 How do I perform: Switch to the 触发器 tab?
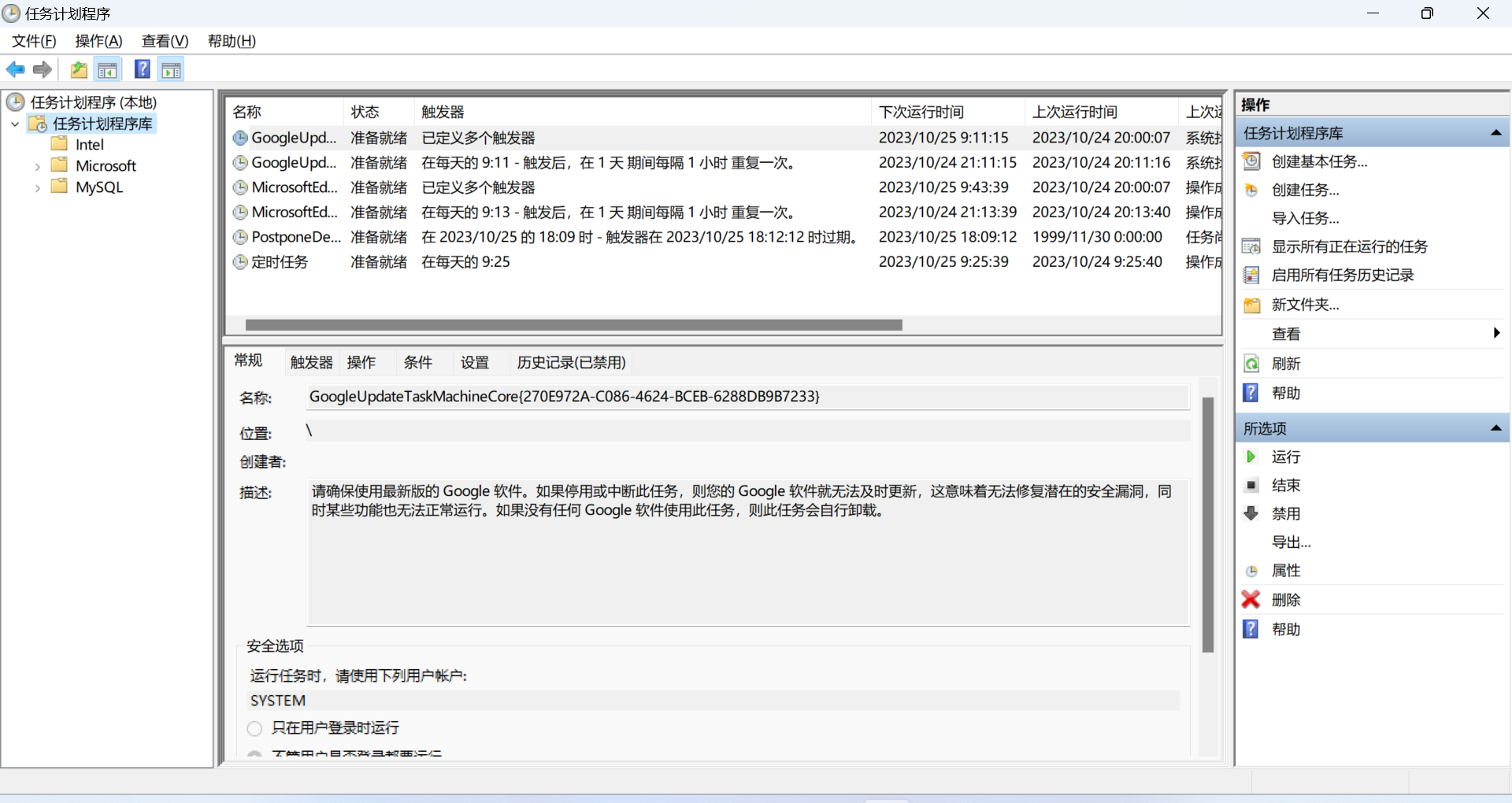(311, 362)
